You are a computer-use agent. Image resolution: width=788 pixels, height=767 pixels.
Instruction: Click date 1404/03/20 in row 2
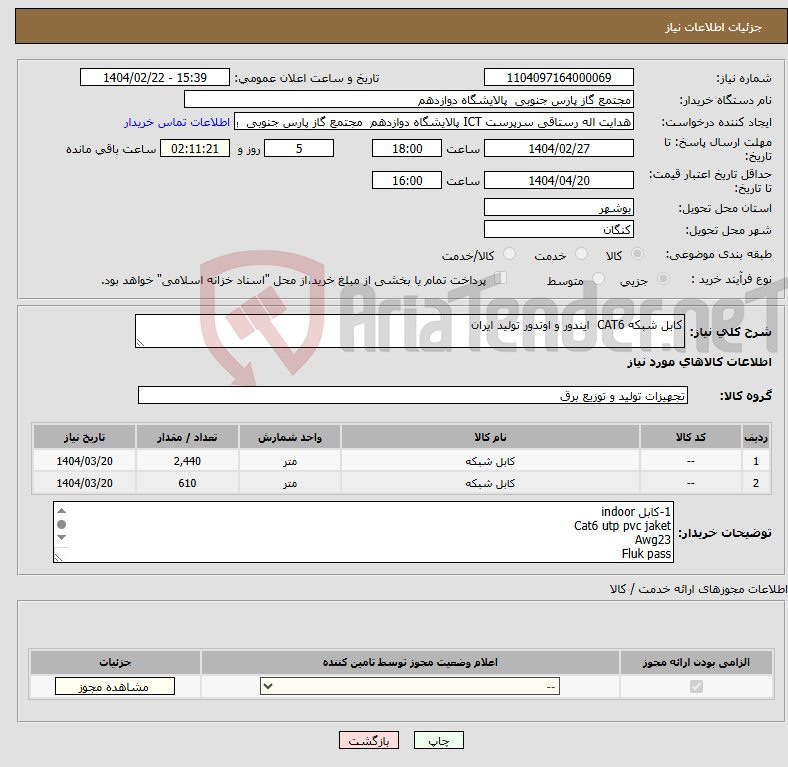coord(84,483)
